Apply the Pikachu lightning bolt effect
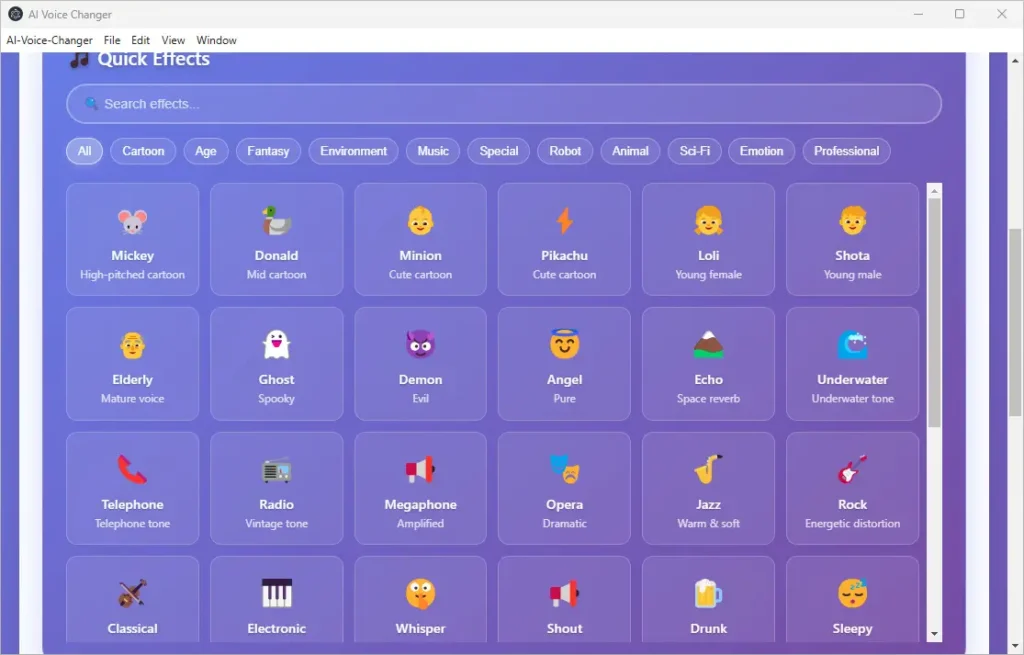The image size is (1024, 655). tap(564, 222)
